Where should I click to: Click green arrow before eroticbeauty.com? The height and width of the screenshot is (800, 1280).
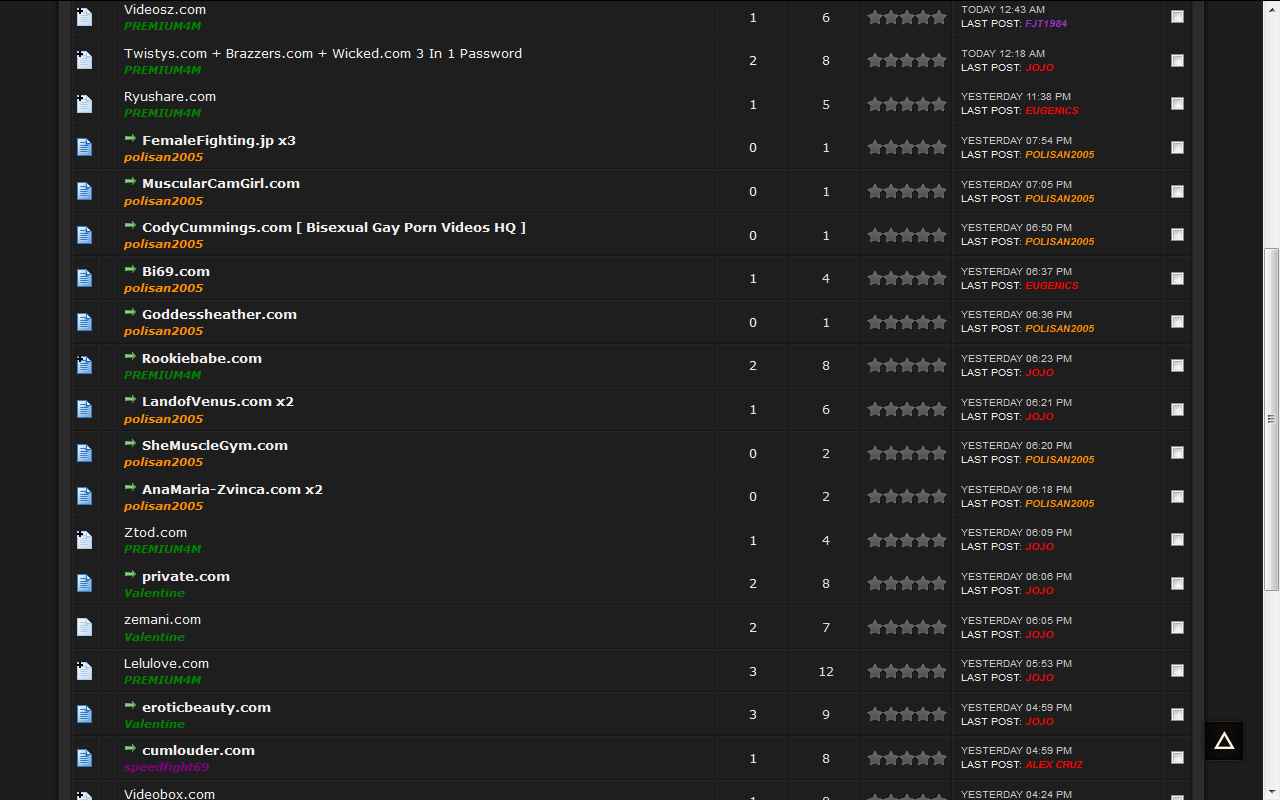click(130, 706)
